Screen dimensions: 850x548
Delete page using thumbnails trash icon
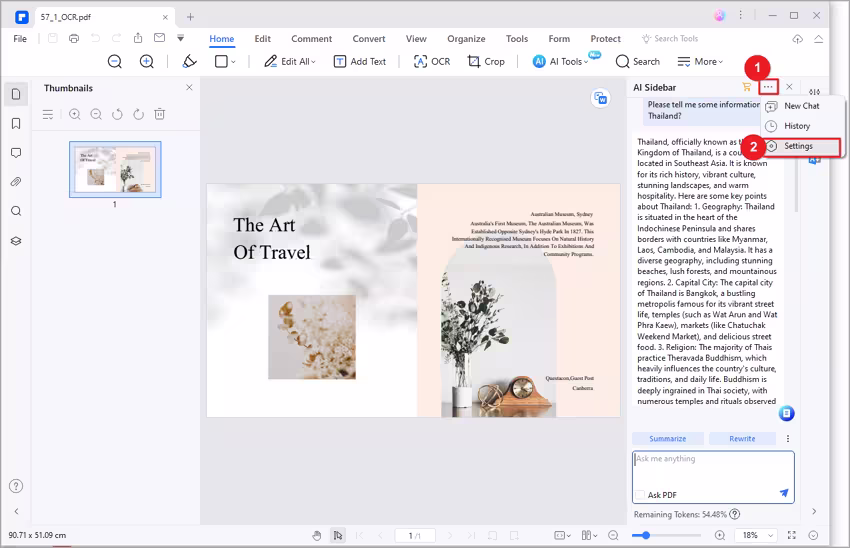click(160, 115)
